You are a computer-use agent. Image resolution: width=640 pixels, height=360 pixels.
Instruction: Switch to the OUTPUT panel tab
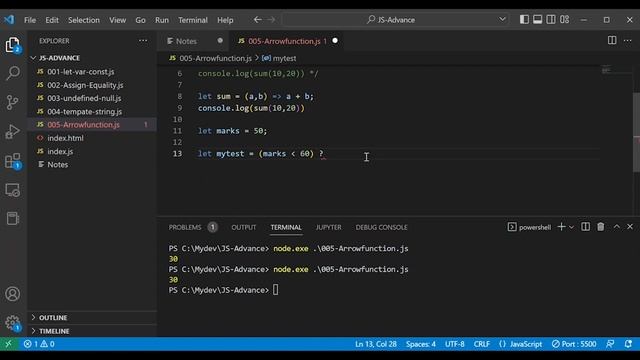pos(244,227)
